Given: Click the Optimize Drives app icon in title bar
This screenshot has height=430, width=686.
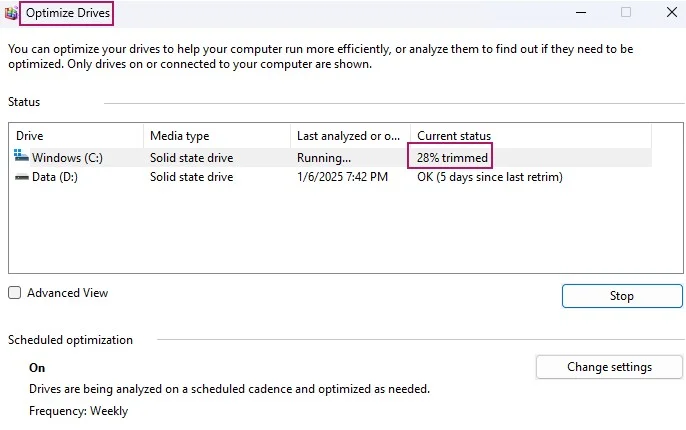Looking at the screenshot, I should pos(10,13).
